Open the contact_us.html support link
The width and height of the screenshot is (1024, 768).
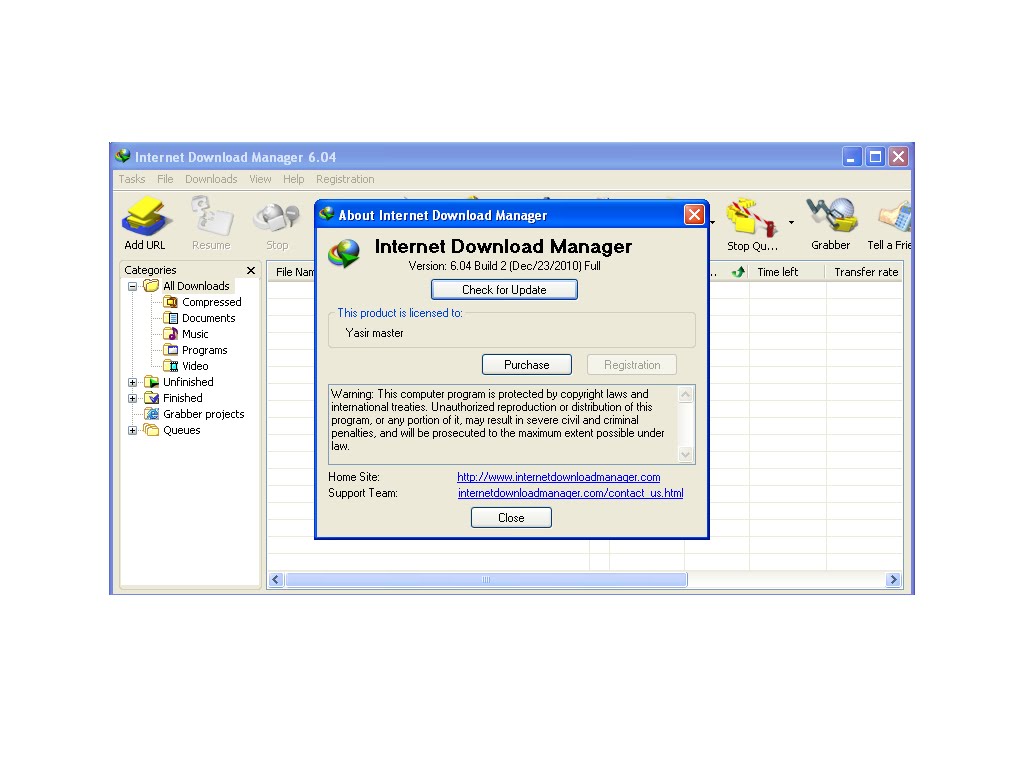tap(570, 493)
